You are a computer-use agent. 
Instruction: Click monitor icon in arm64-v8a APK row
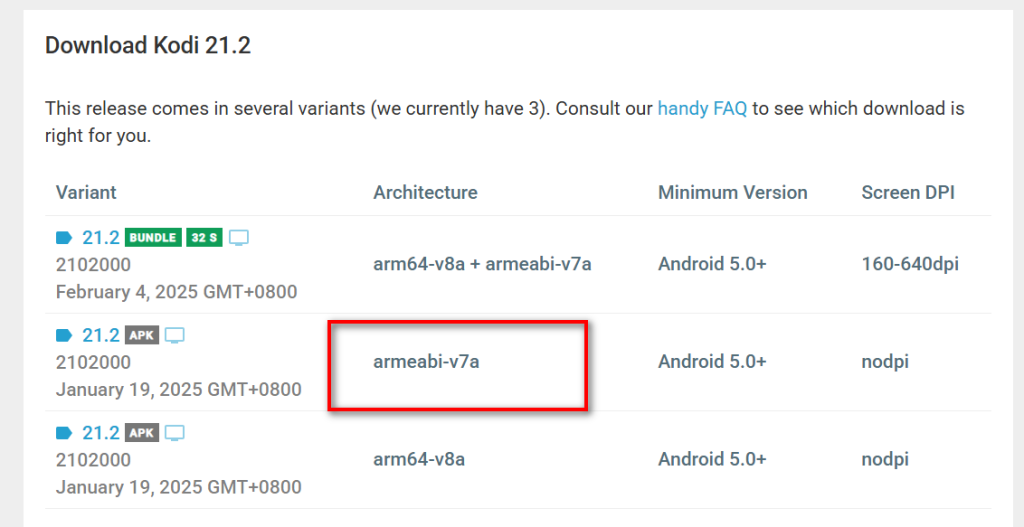[175, 433]
